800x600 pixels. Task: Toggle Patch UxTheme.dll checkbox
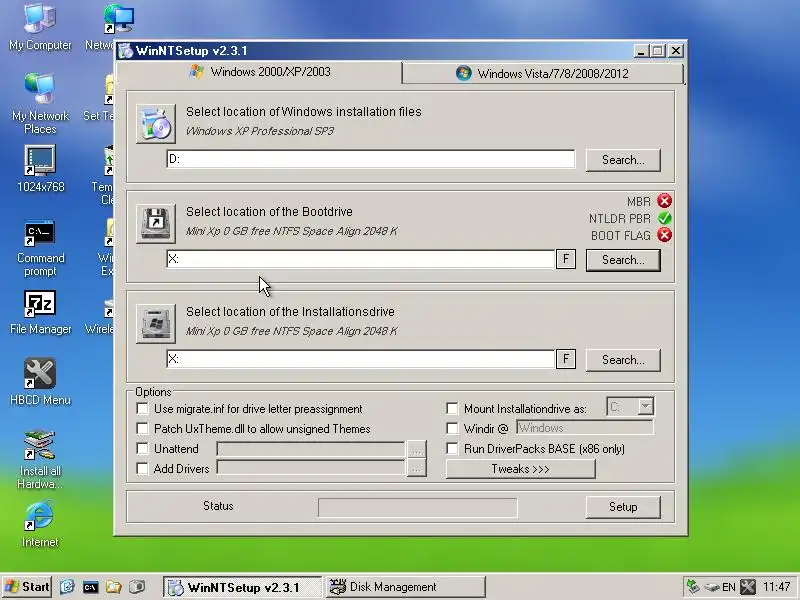[142, 429]
